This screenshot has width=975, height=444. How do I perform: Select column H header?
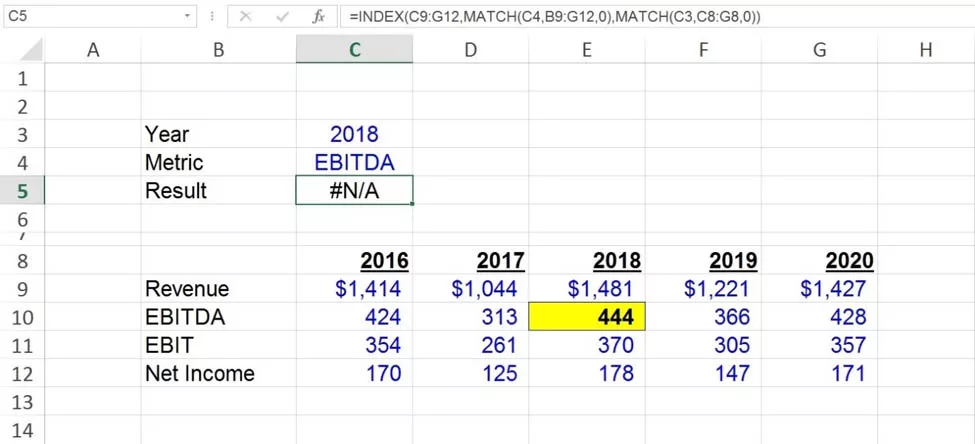pyautogui.click(x=925, y=49)
